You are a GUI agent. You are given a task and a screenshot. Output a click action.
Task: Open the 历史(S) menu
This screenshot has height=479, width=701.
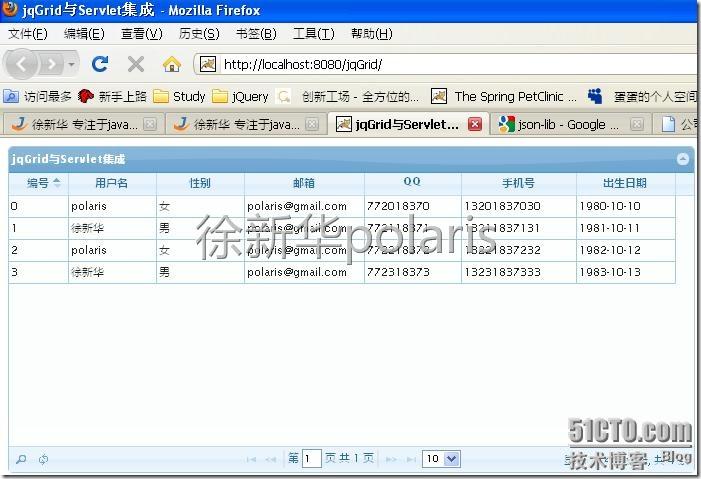[199, 34]
